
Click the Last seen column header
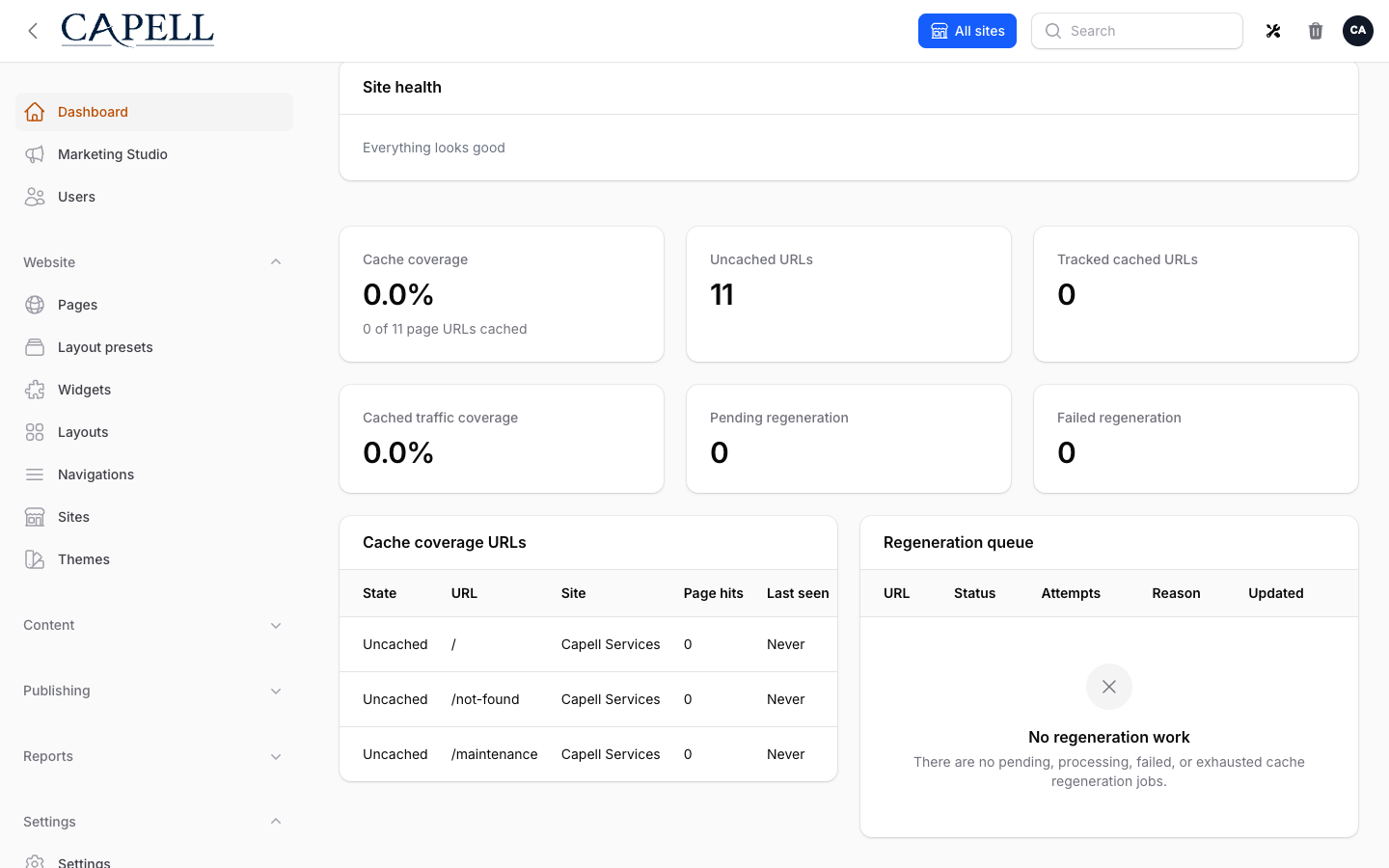click(798, 593)
